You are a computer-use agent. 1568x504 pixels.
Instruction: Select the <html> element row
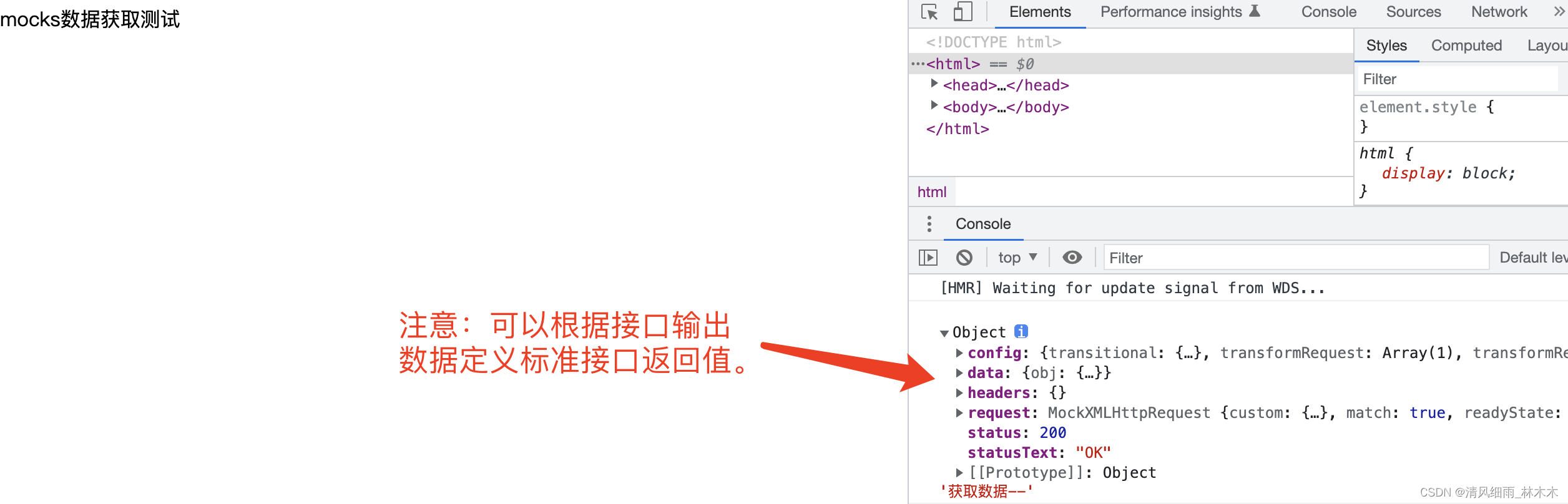point(1131,64)
